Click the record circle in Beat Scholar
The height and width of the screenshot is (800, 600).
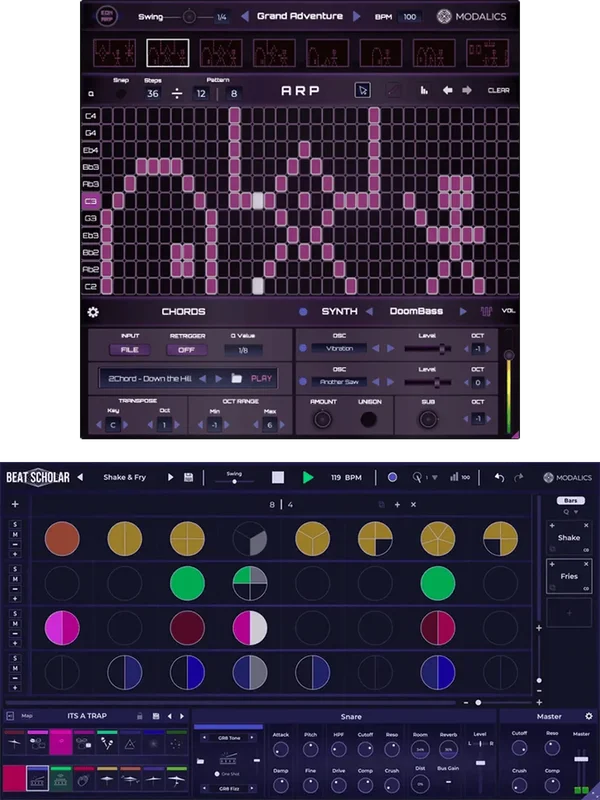392,477
